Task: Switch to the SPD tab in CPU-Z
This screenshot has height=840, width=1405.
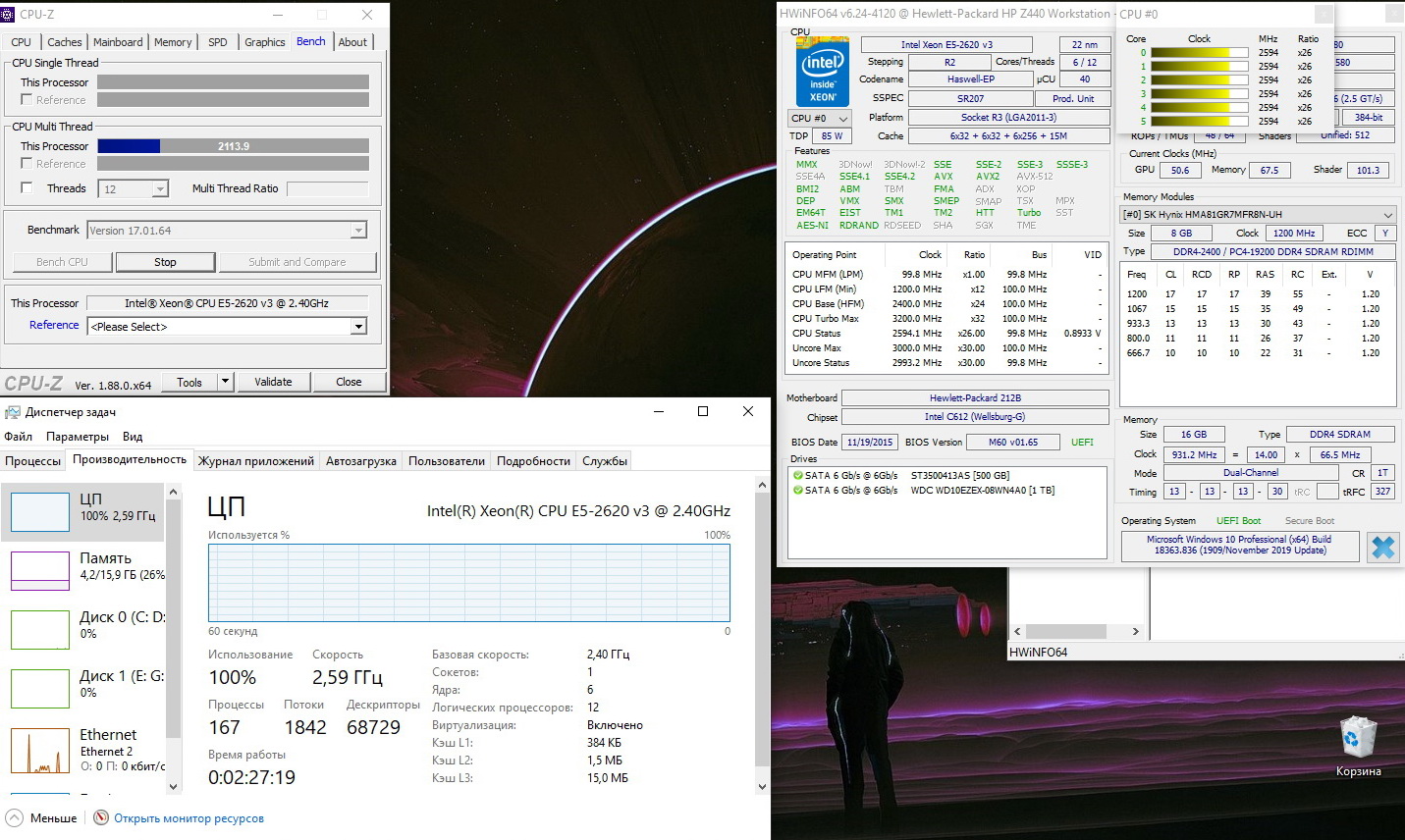Action: [218, 42]
